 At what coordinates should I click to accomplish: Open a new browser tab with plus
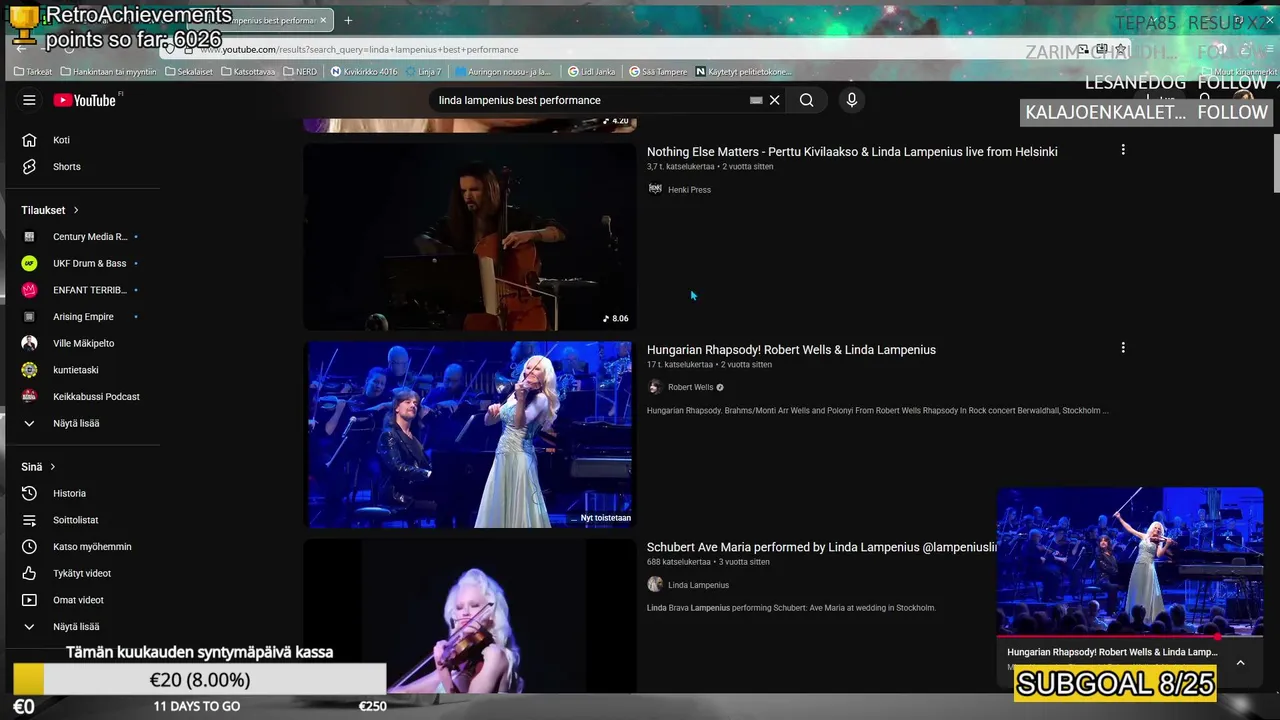point(348,20)
